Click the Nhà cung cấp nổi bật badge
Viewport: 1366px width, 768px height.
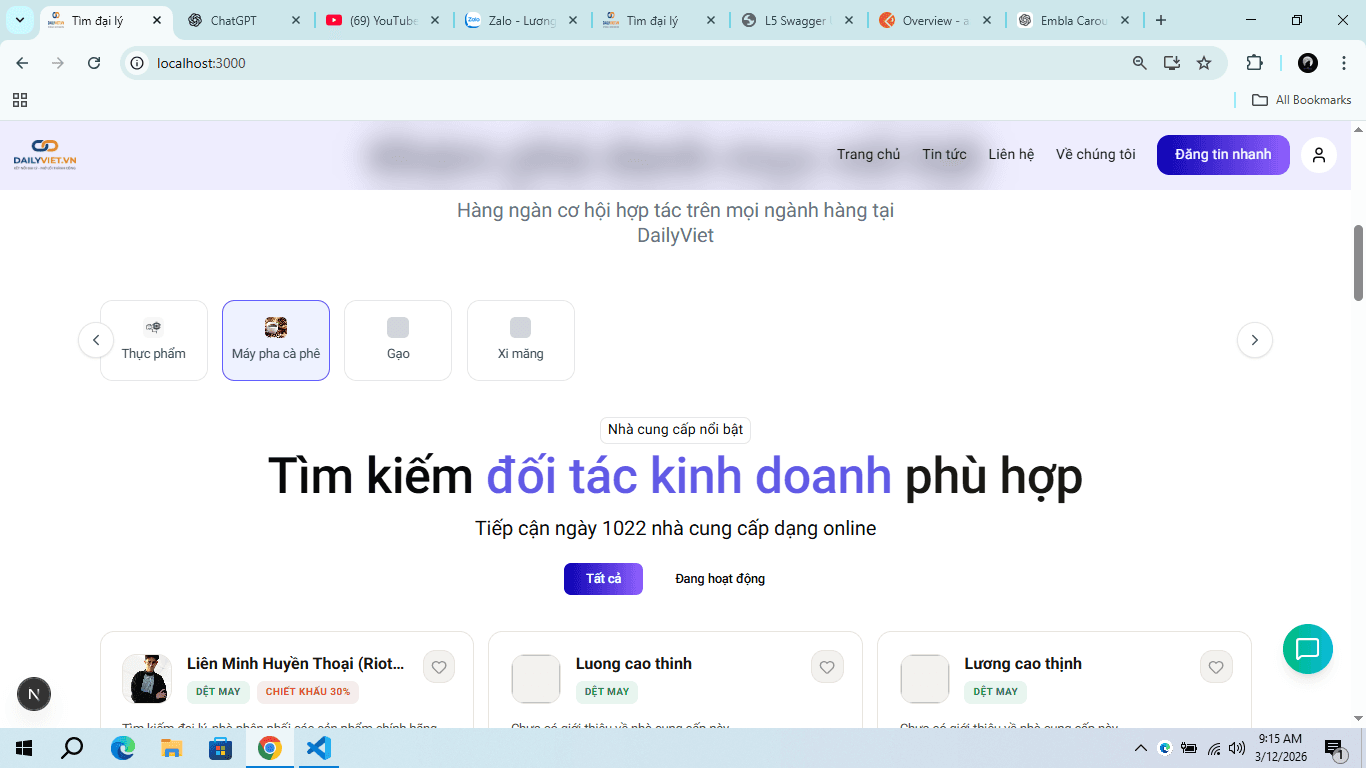(675, 430)
